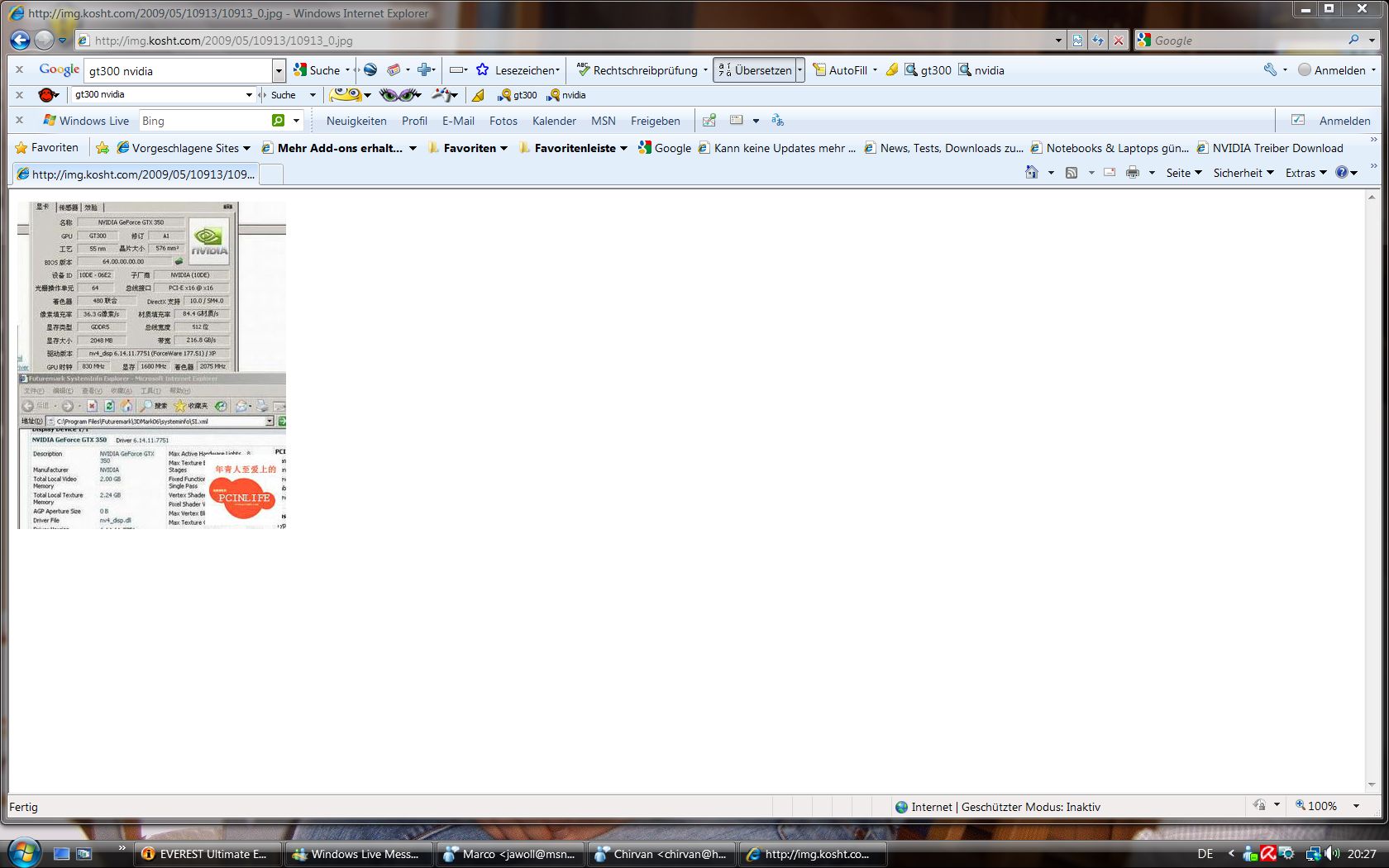This screenshot has width=1389, height=868.
Task: Open a new blank tab
Action: pyautogui.click(x=271, y=174)
